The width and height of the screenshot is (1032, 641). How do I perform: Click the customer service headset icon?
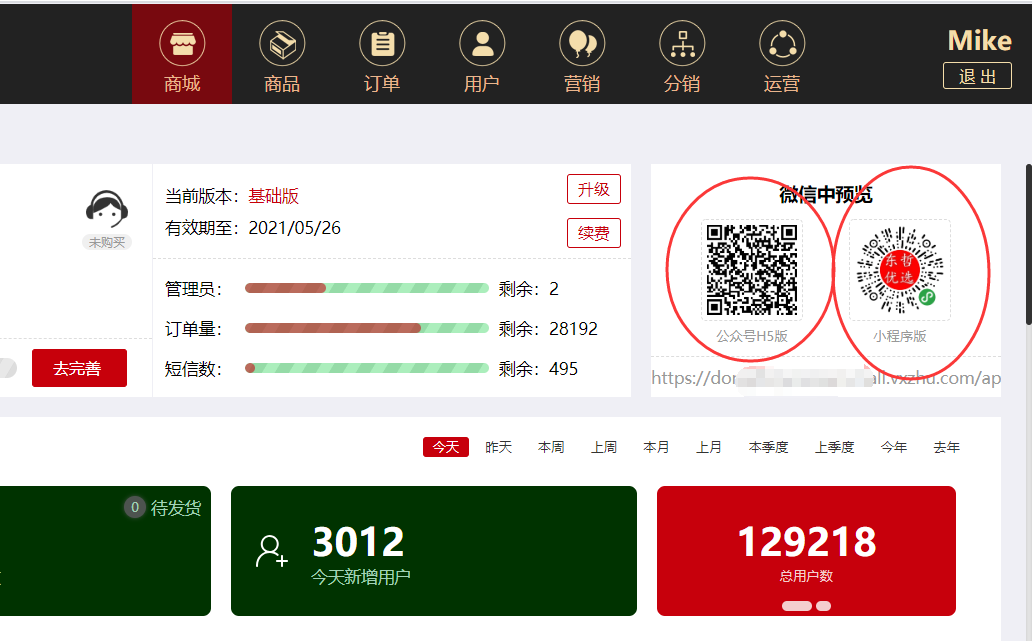pos(108,210)
